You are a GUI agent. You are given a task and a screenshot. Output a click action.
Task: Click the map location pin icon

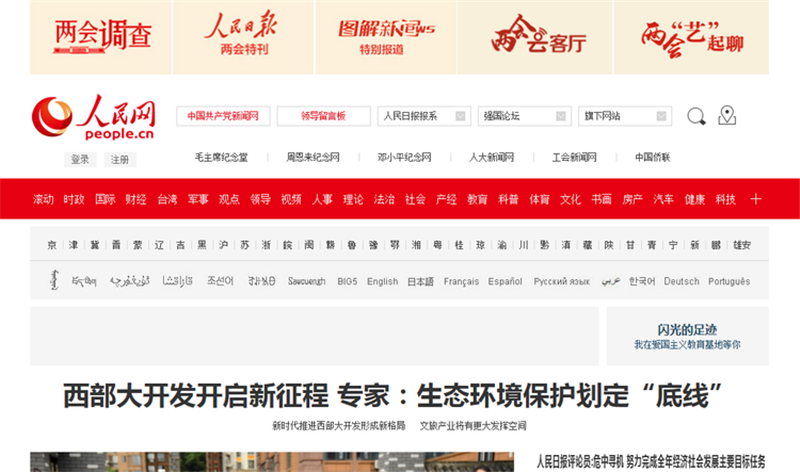tap(727, 115)
